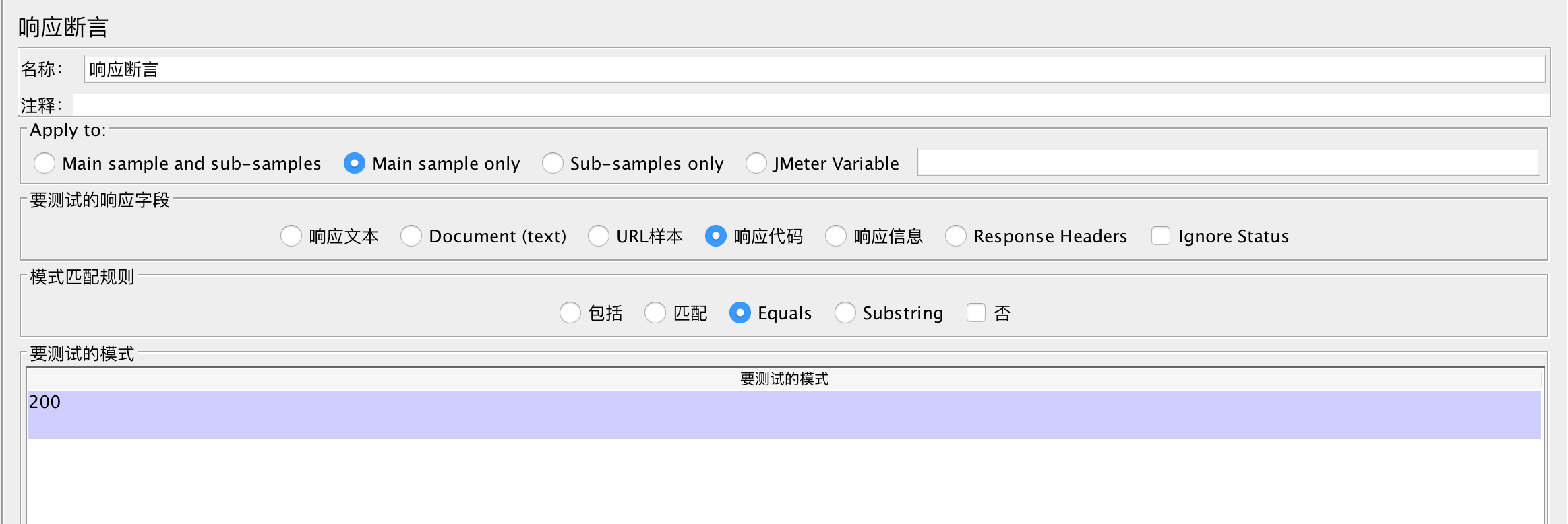Toggle the 否 negation checkbox

click(976, 313)
